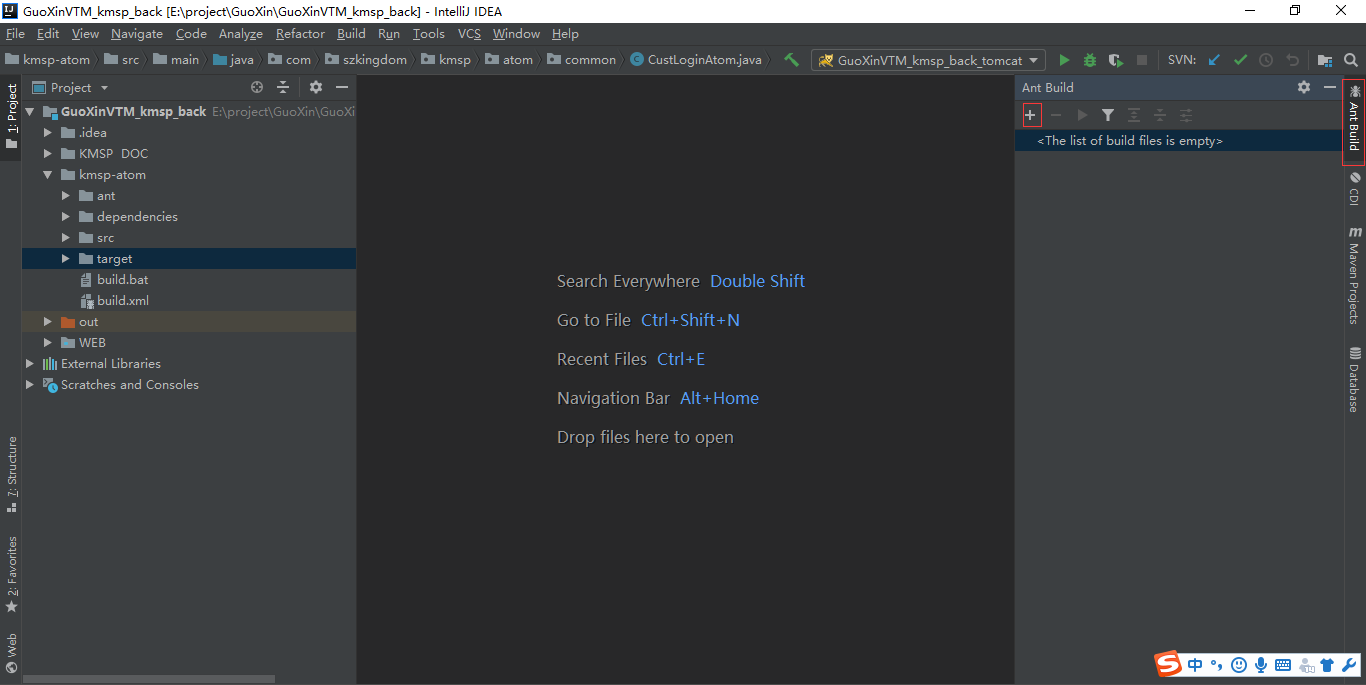Viewport: 1366px width, 685px height.
Task: Click scroll from source target icon
Action: coord(257,87)
